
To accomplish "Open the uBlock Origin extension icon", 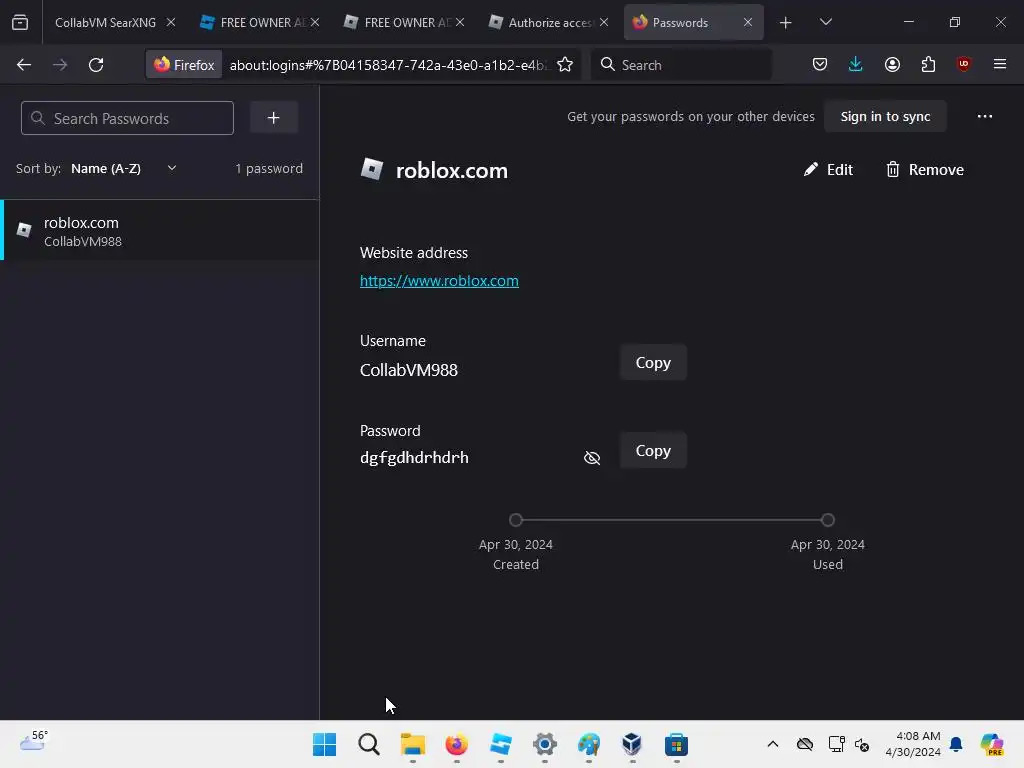I will [963, 64].
